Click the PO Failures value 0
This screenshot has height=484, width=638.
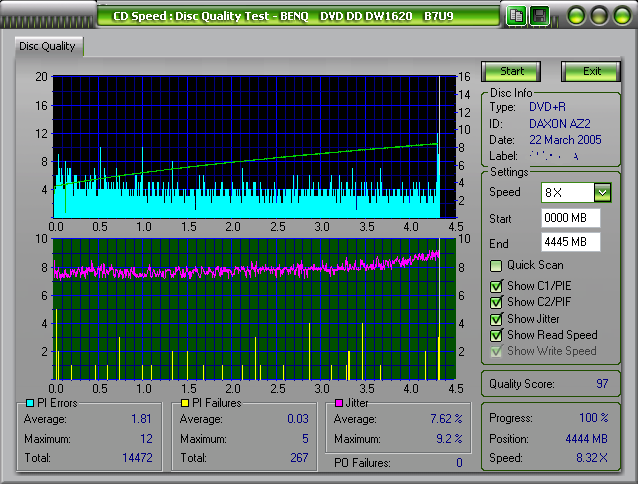(459, 463)
